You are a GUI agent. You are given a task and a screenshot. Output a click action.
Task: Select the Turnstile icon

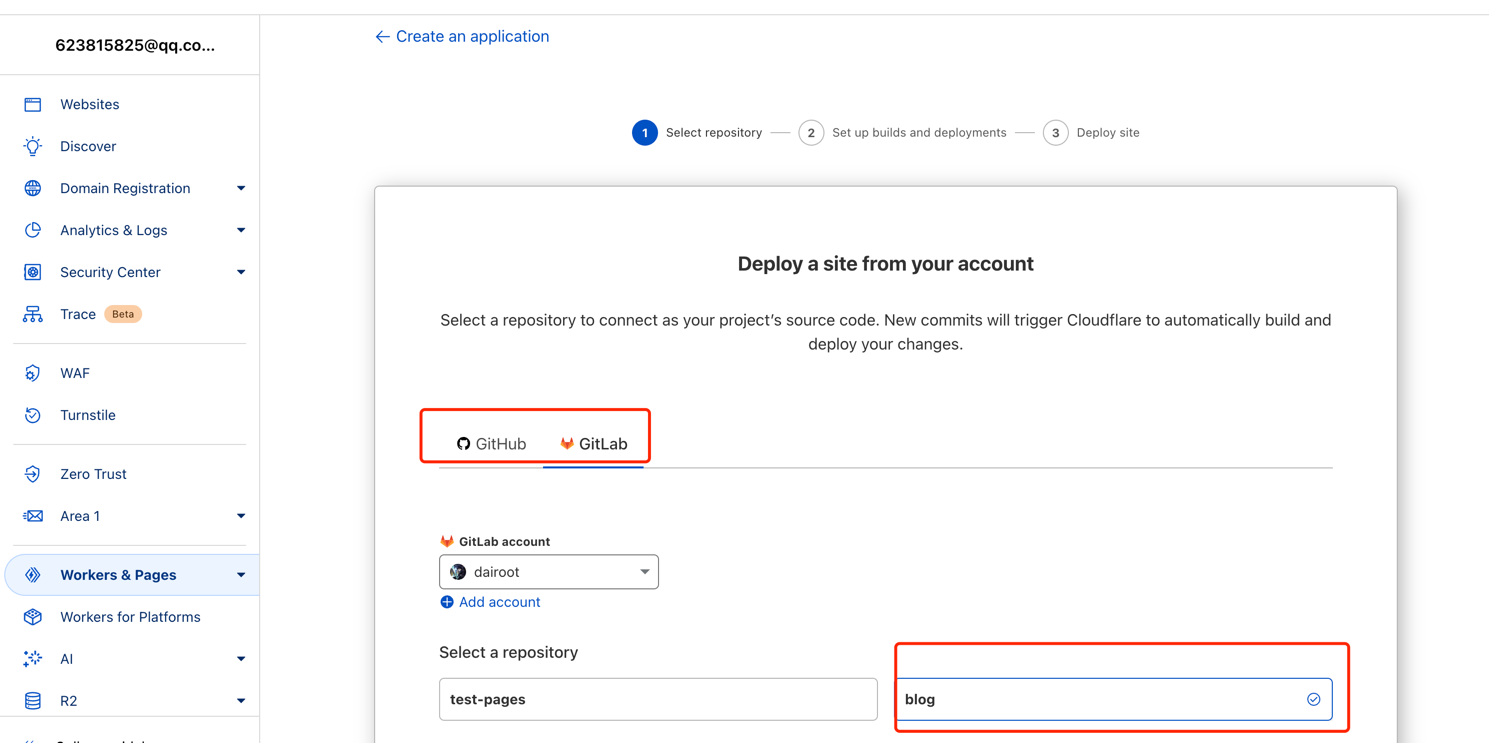(x=33, y=415)
